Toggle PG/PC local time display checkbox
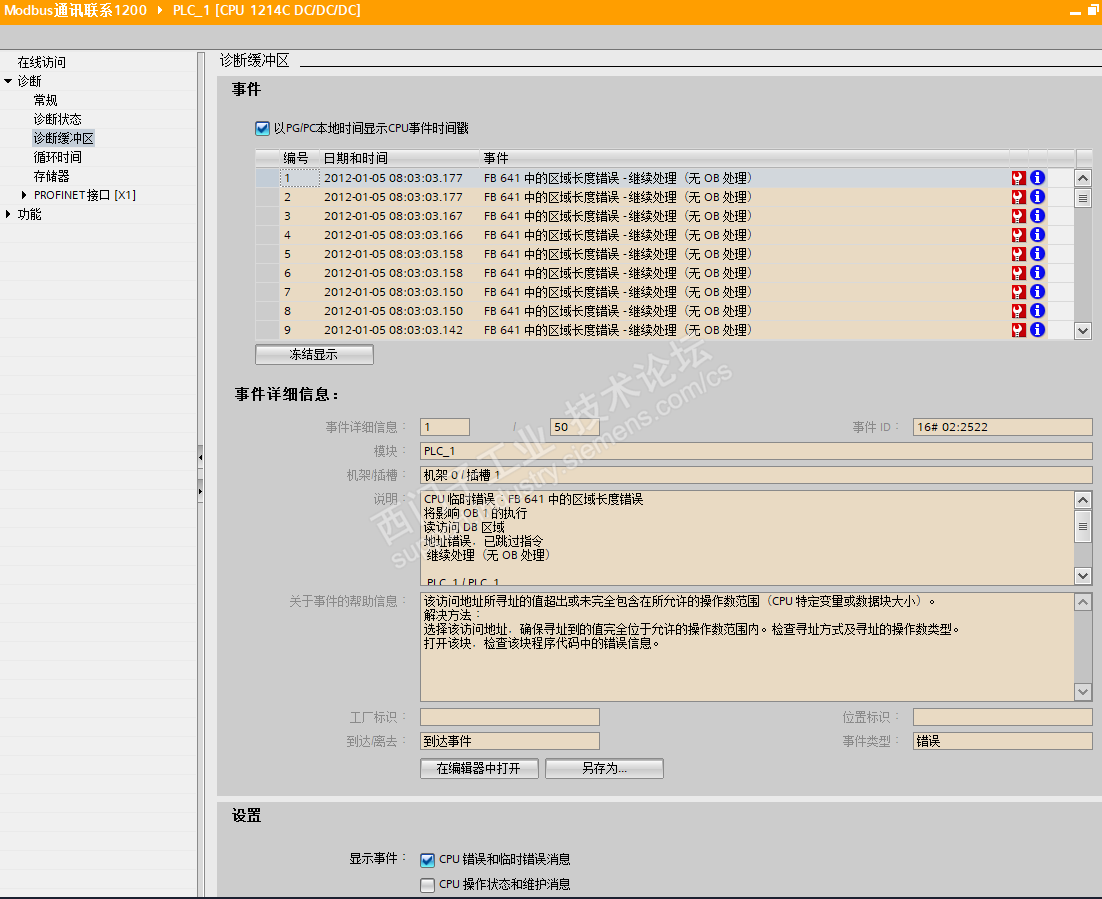Viewport: 1102px width, 899px height. click(262, 129)
